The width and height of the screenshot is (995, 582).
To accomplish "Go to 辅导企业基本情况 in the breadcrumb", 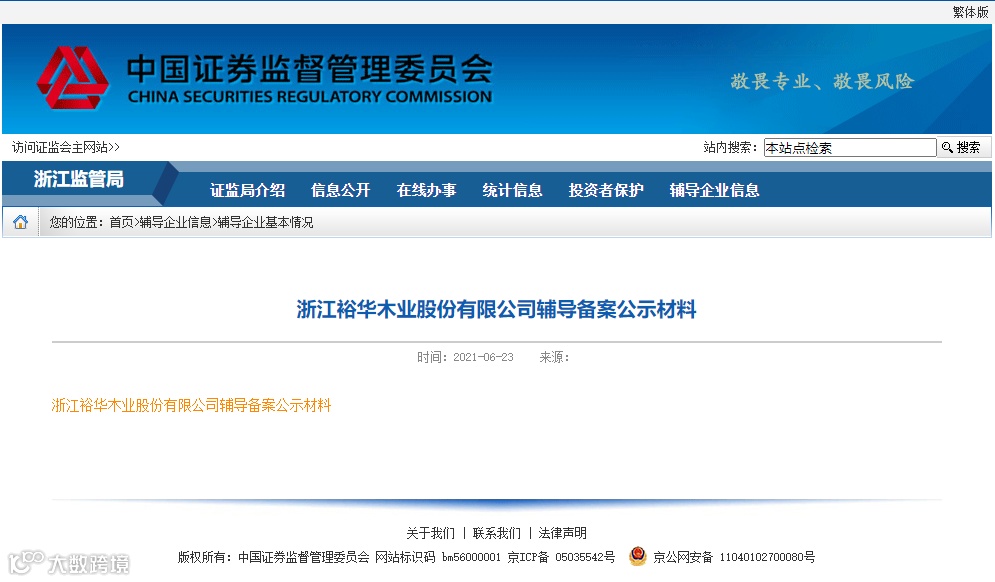I will (265, 222).
